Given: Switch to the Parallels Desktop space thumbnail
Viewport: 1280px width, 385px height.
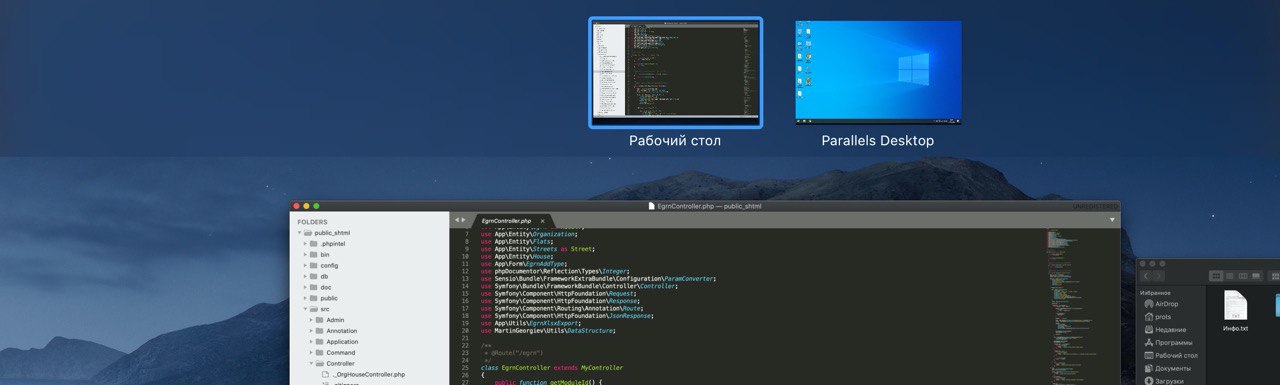Looking at the screenshot, I should 878,72.
